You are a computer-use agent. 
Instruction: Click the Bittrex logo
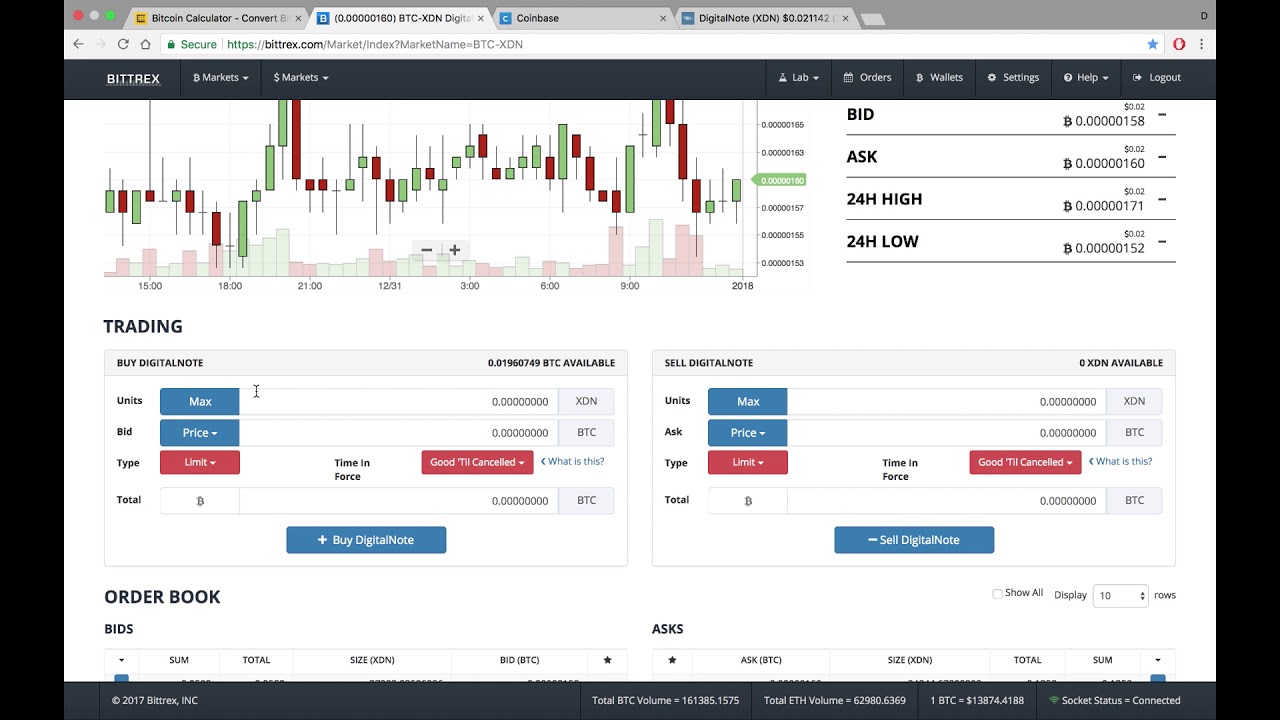133,78
